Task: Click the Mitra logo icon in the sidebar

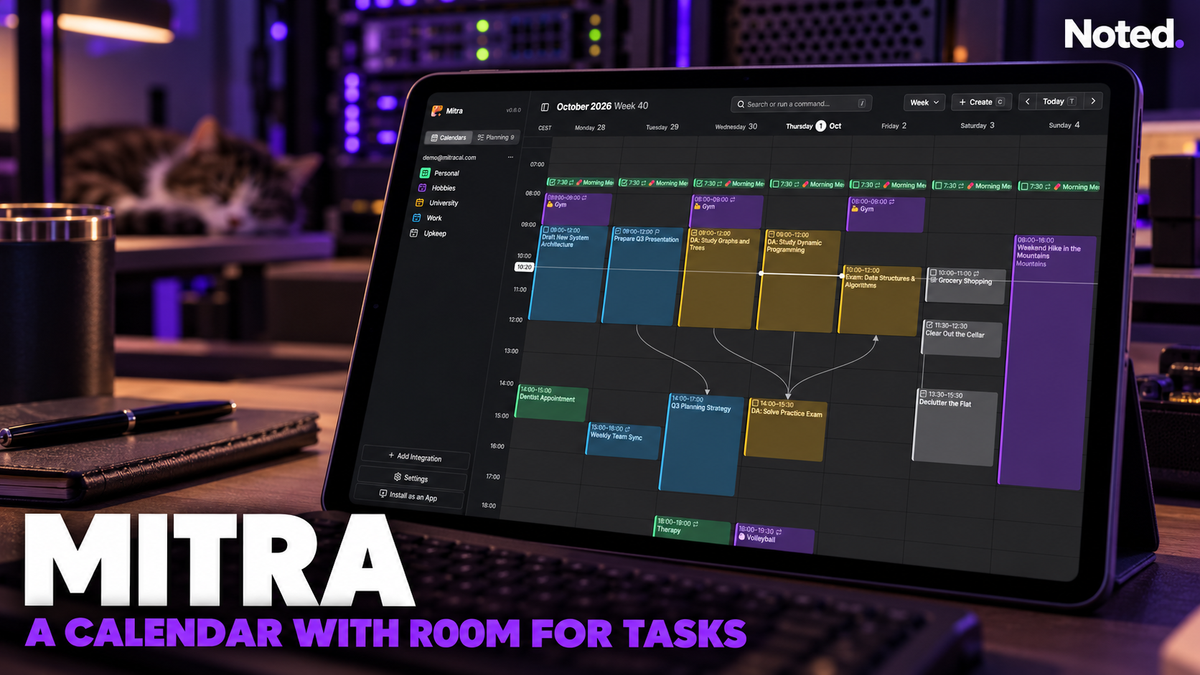Action: click(x=435, y=110)
